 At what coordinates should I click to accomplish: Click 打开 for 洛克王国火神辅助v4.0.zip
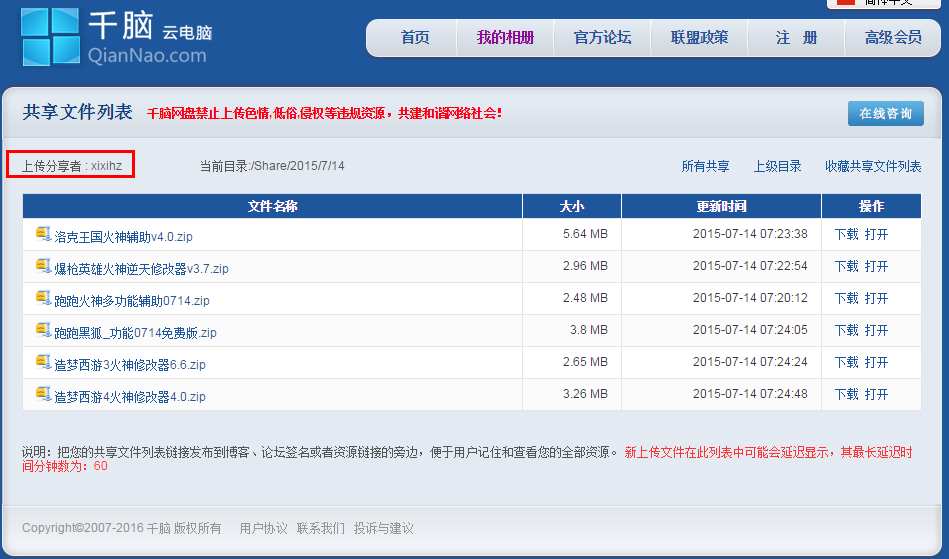[x=876, y=234]
